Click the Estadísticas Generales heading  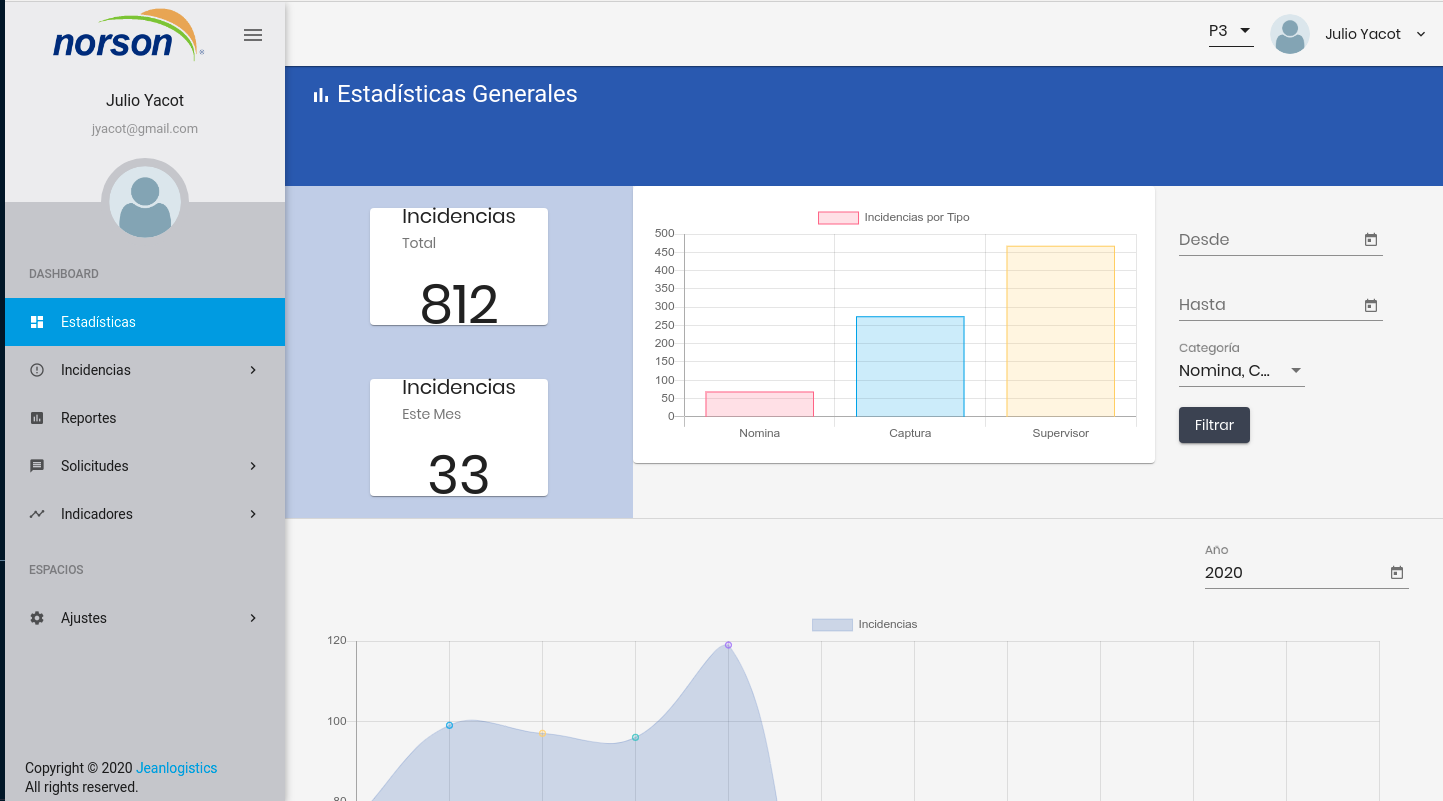coord(457,94)
